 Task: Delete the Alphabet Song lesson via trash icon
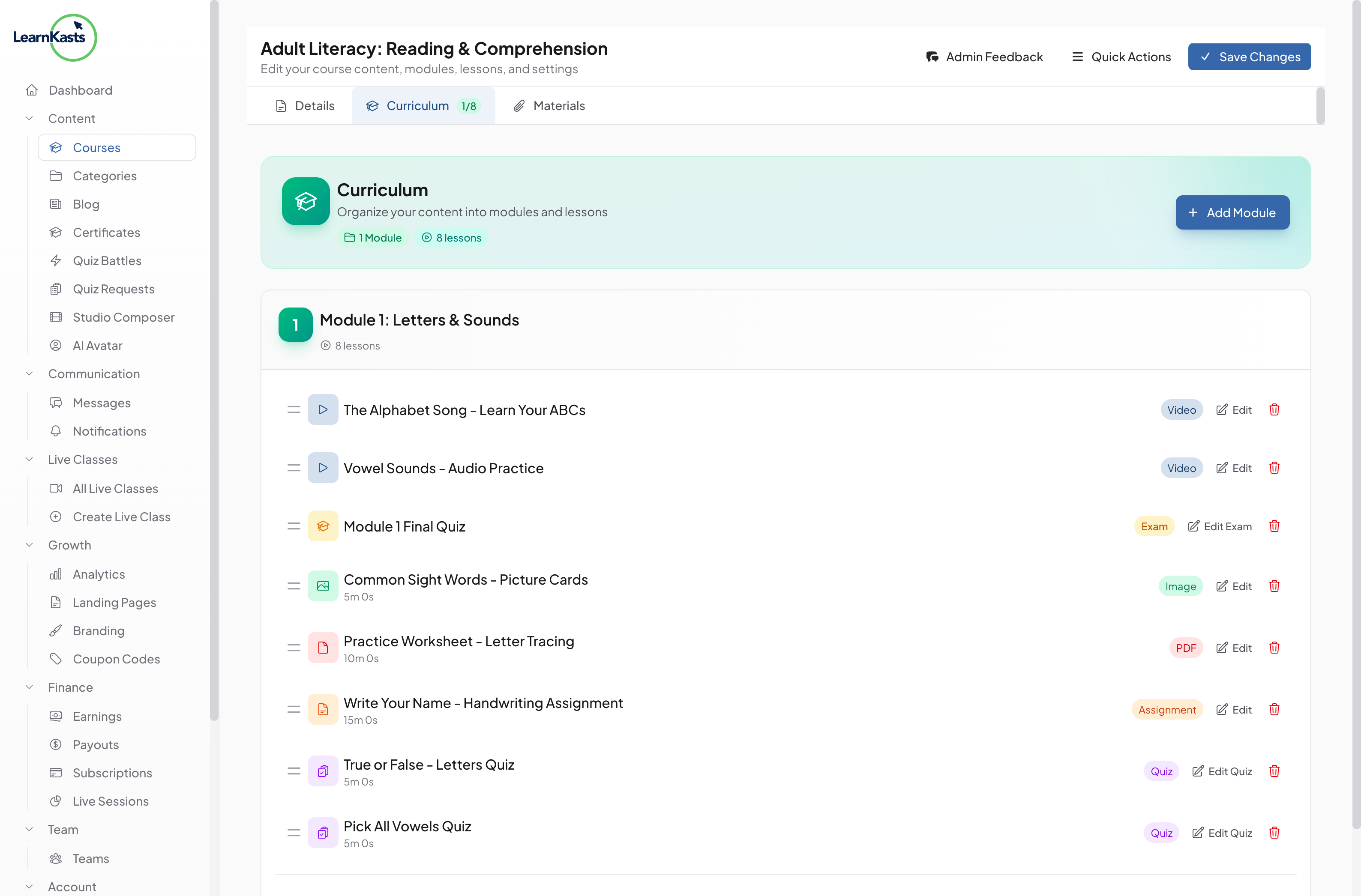tap(1274, 410)
